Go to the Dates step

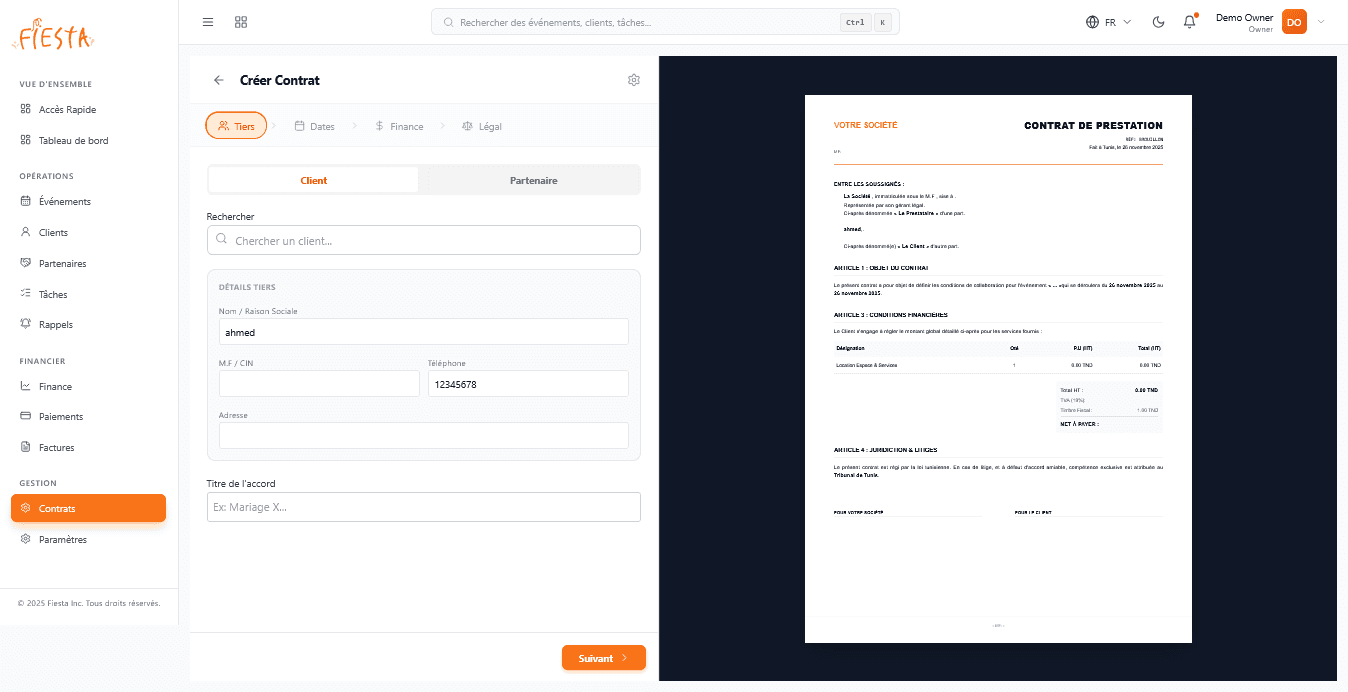click(314, 126)
